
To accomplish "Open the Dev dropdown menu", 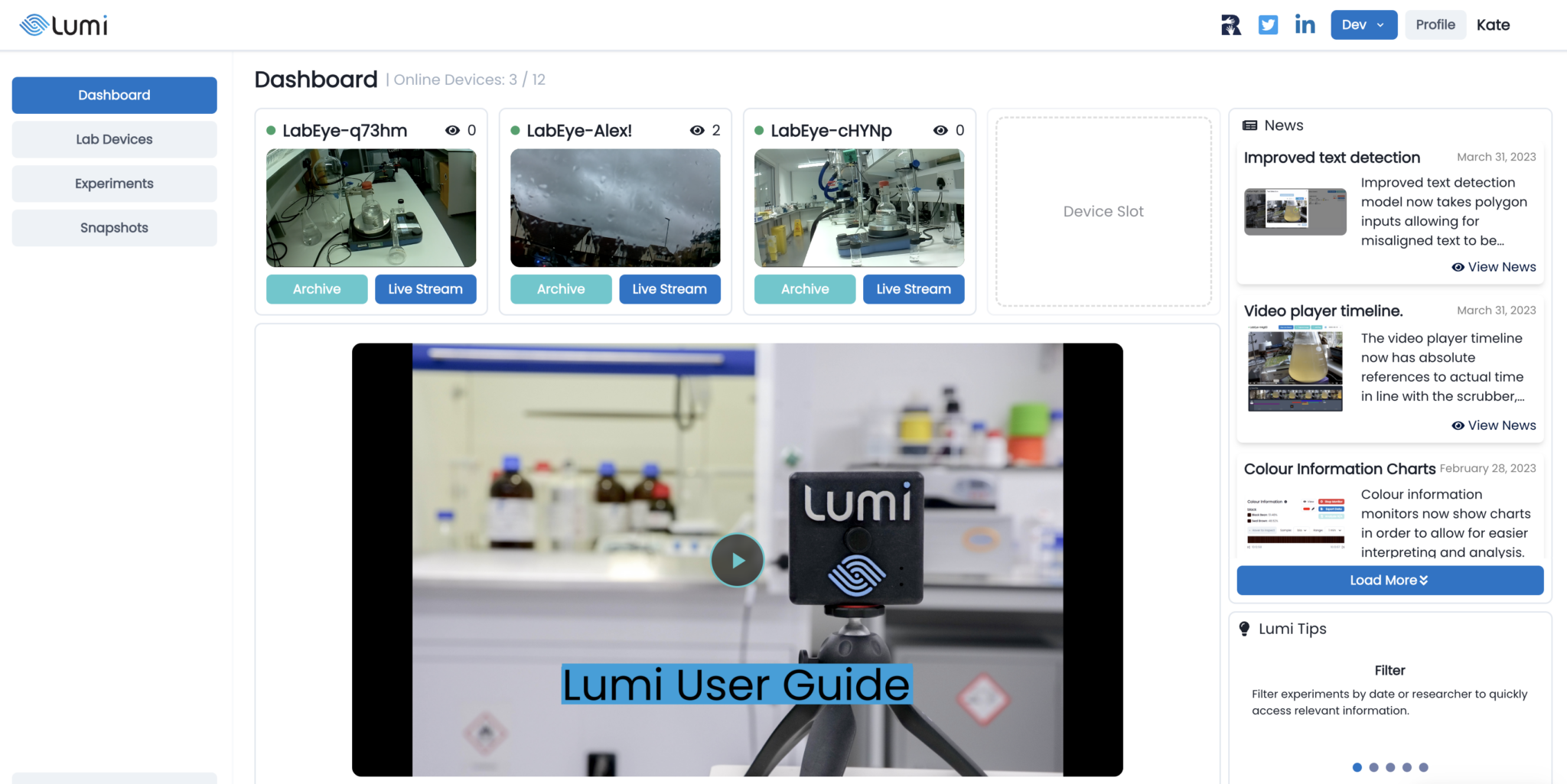I will point(1363,24).
